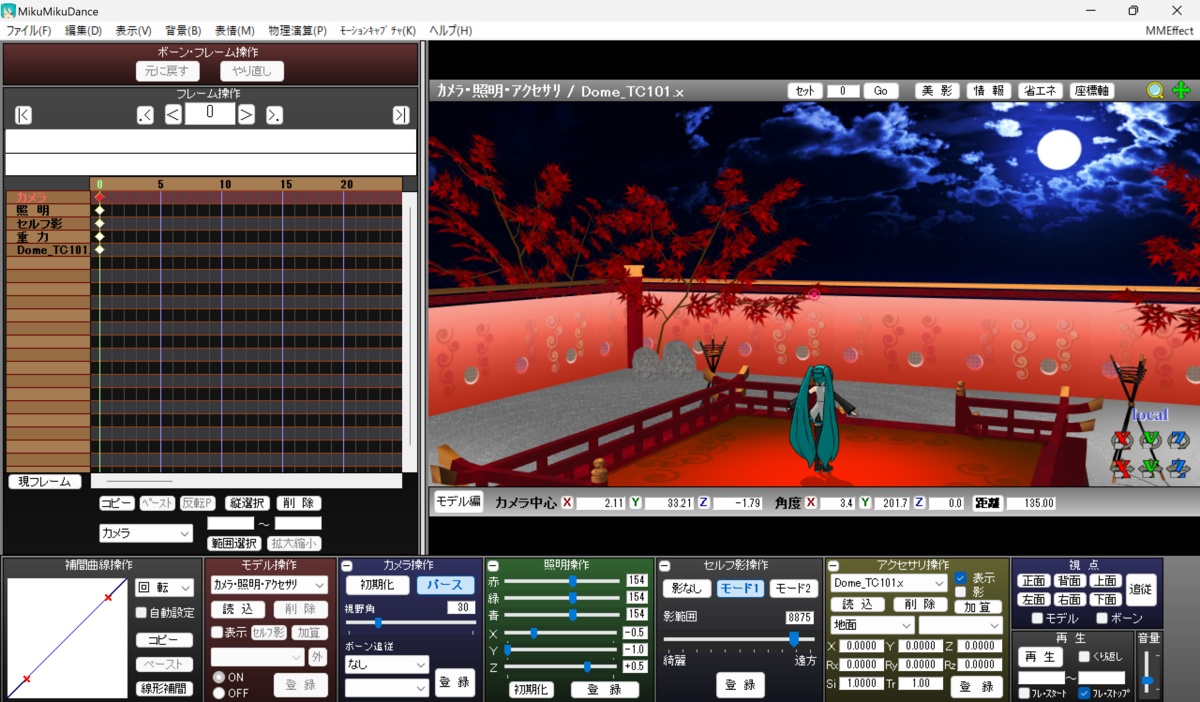Open the empty dropdown next to 地面
The image size is (1200, 702).
coord(961,625)
